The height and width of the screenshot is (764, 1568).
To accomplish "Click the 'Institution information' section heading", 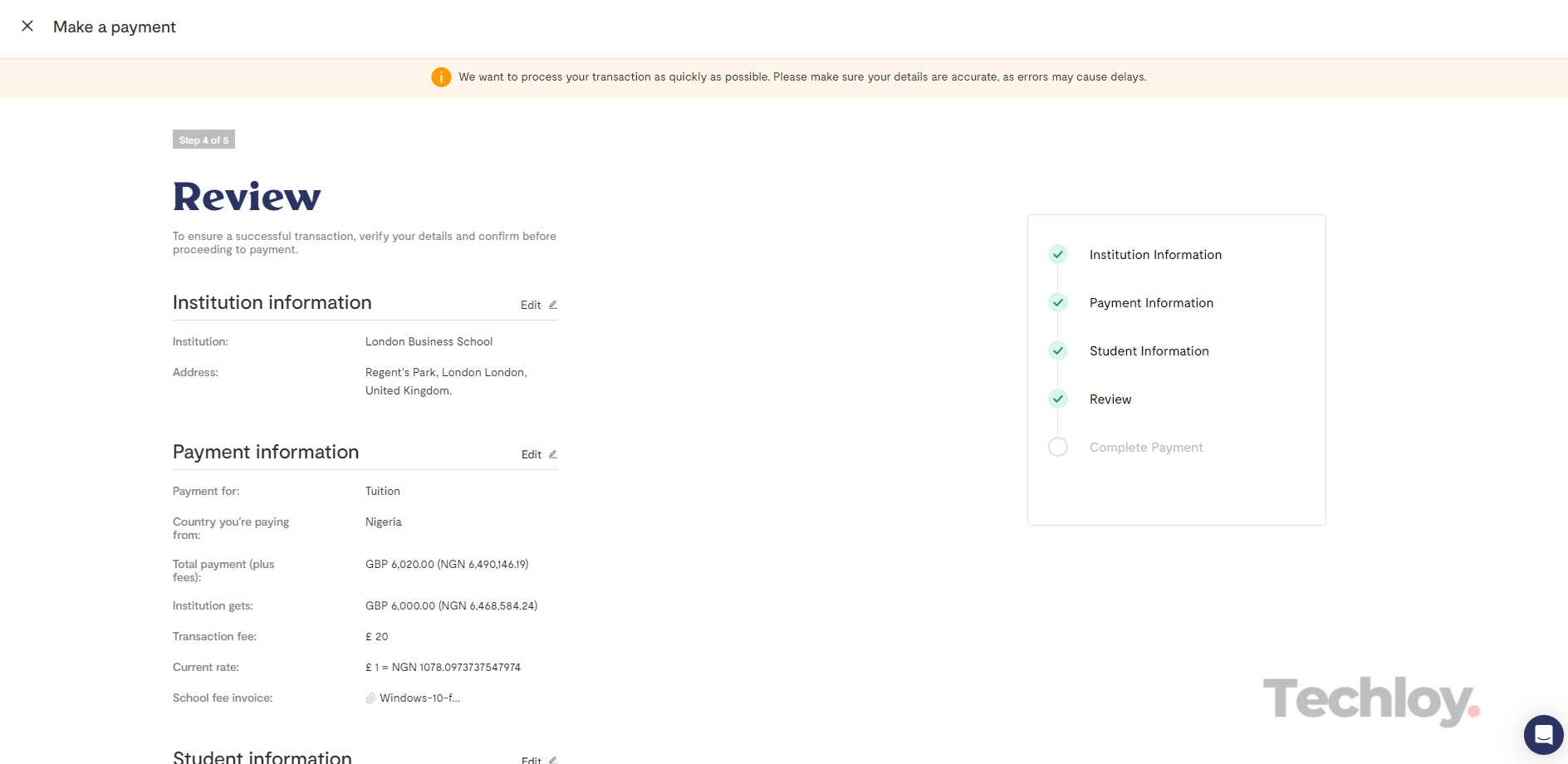I will [272, 302].
